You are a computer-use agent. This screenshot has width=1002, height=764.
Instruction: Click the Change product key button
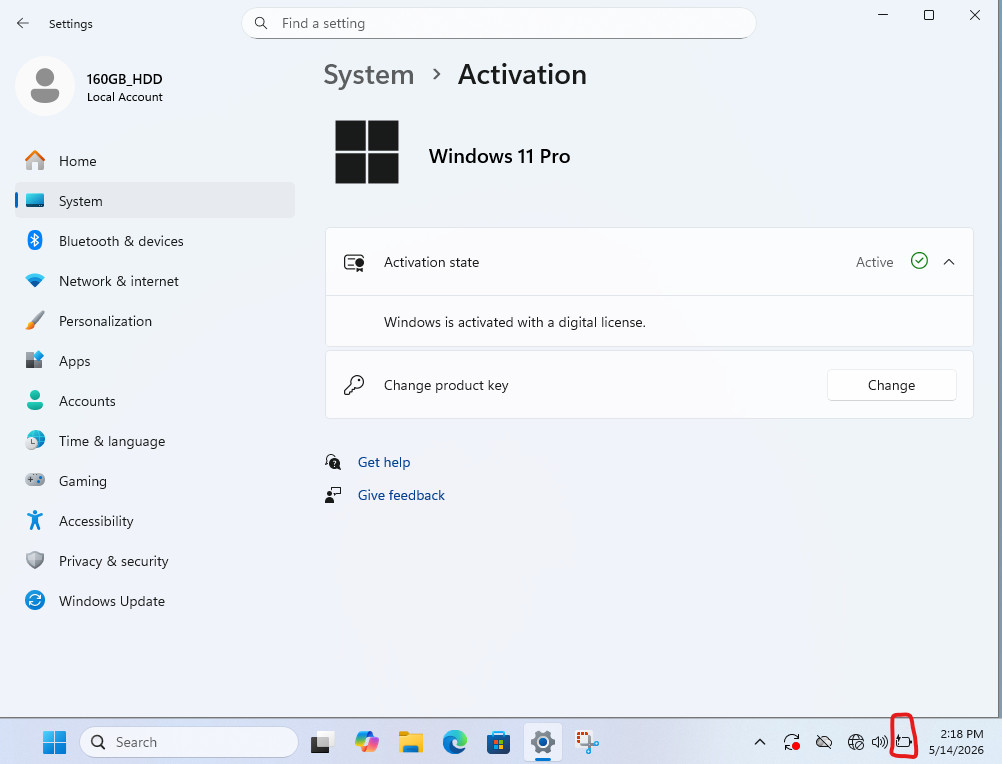[891, 385]
